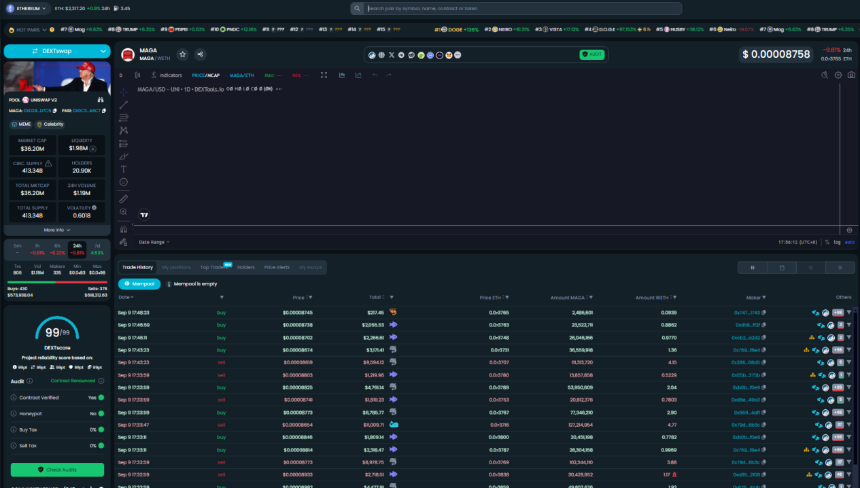Focus the pair search input field
Image resolution: width=860 pixels, height=488 pixels.
point(522,8)
